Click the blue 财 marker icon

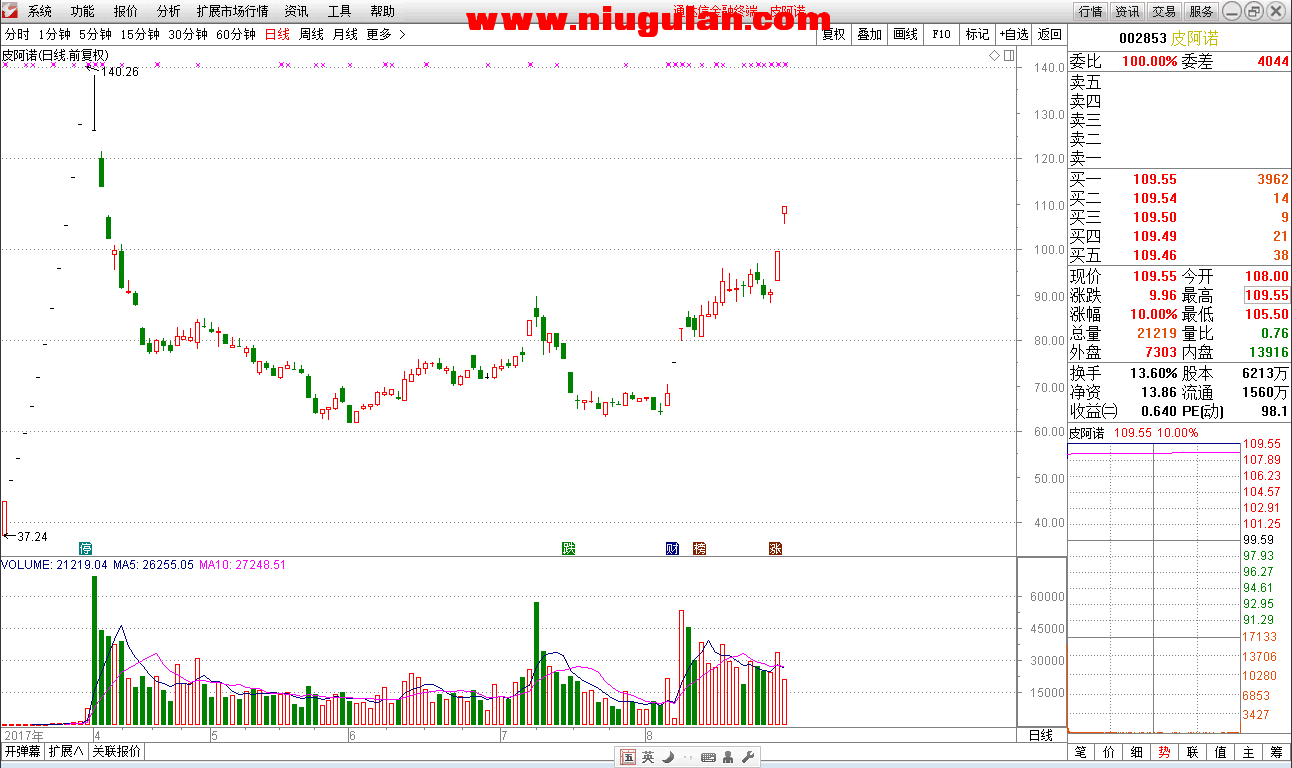coord(673,548)
